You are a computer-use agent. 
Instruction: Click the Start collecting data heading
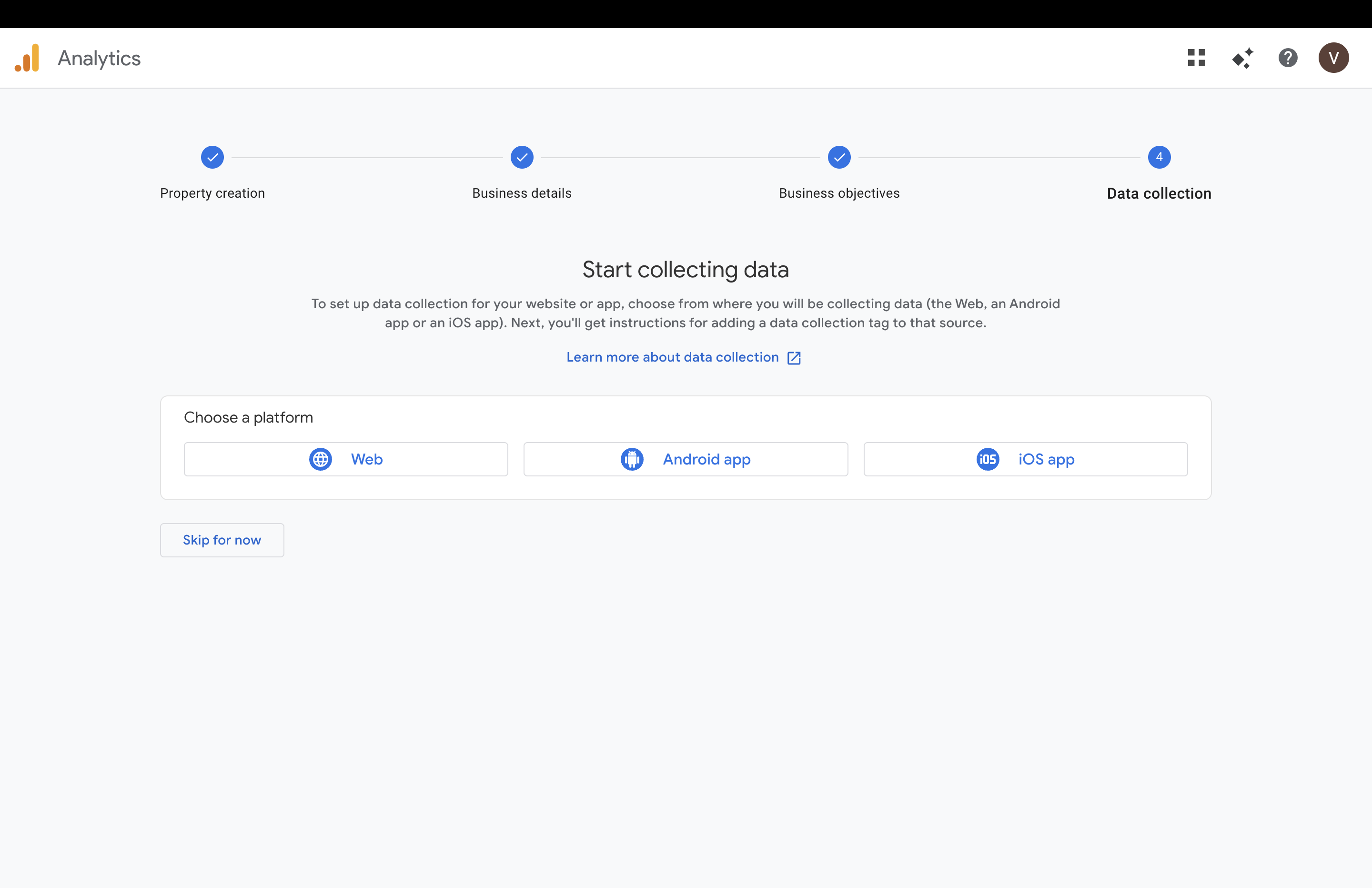coord(686,269)
